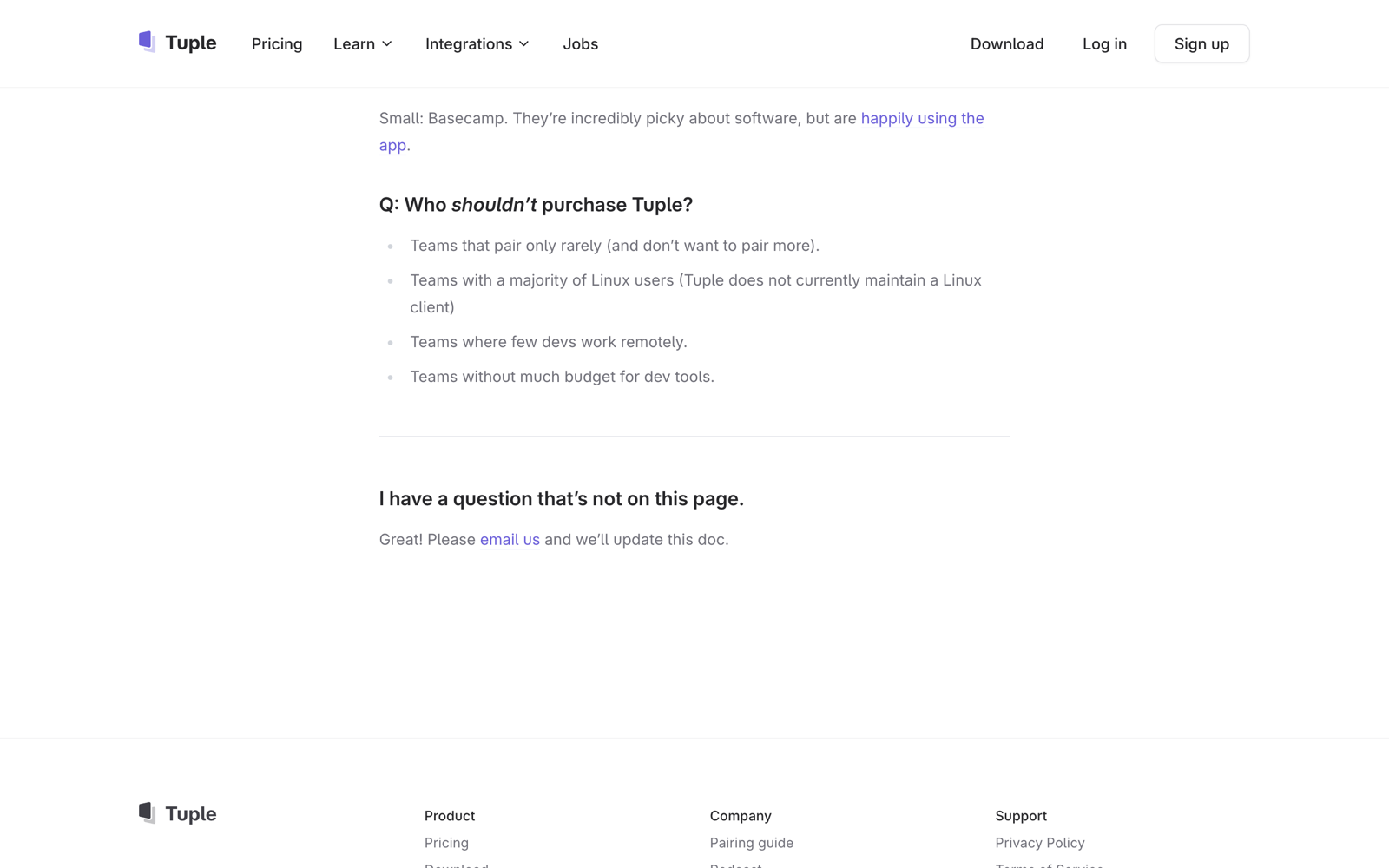
Task: Open the Pairing guide footer link
Action: 752,843
